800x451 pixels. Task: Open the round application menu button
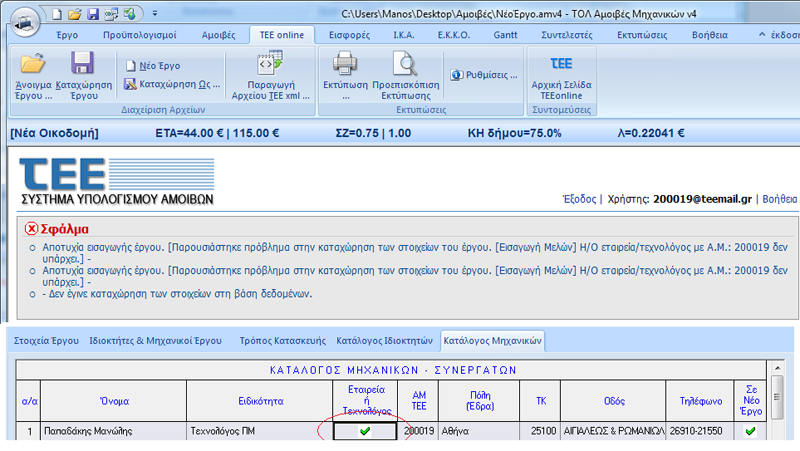click(24, 19)
